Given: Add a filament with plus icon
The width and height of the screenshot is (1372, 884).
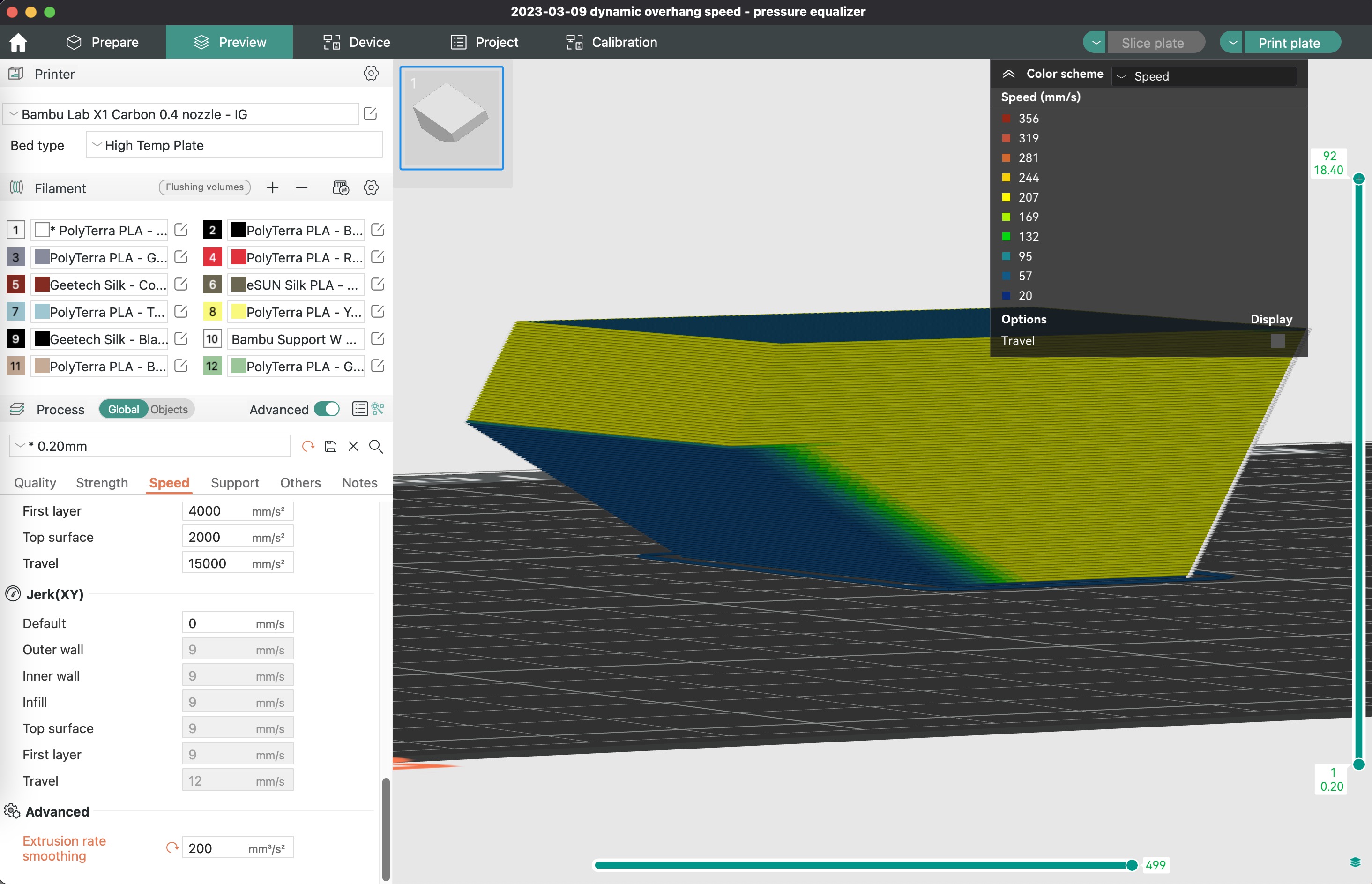Looking at the screenshot, I should point(273,187).
